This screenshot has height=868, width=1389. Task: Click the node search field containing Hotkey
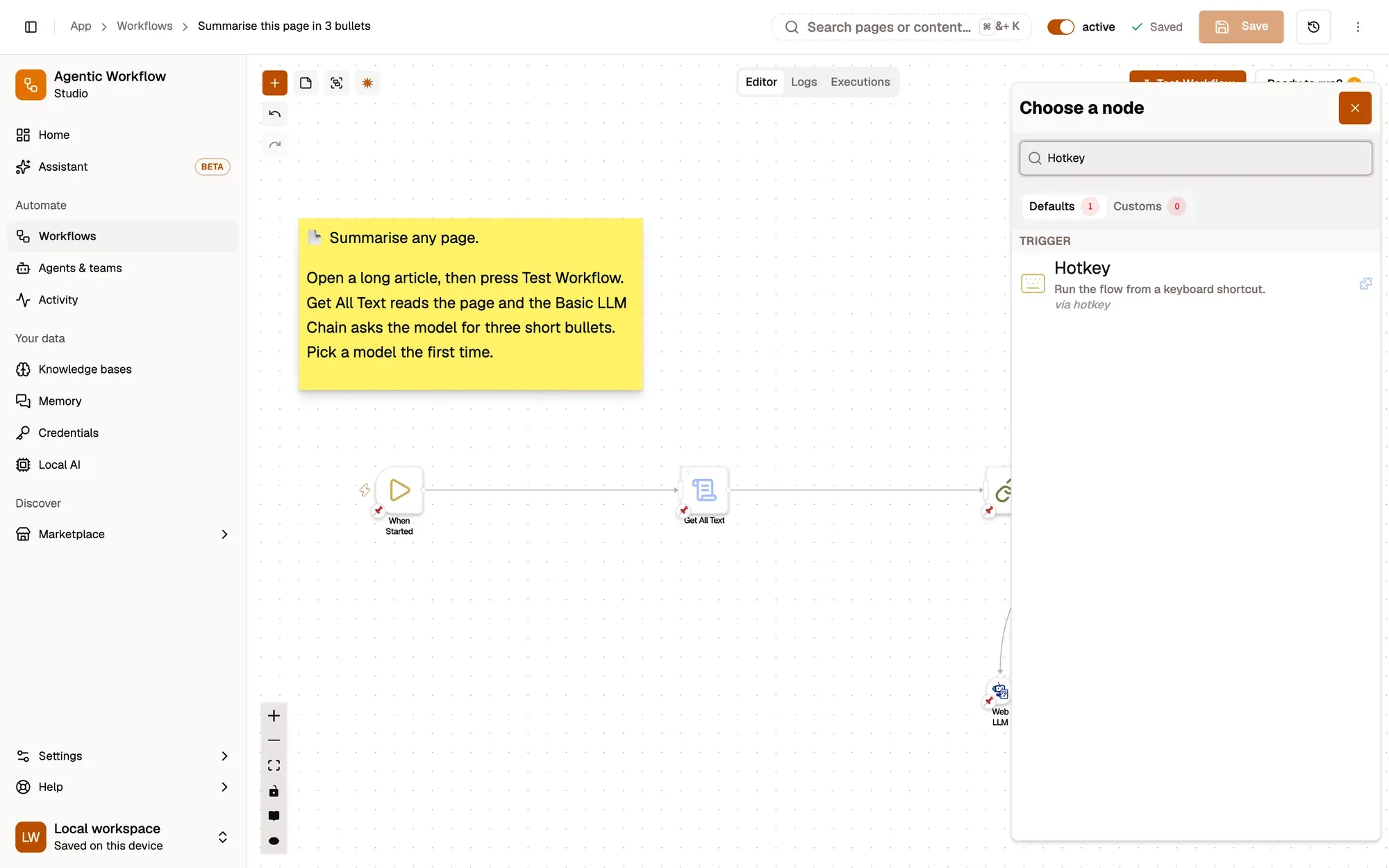point(1196,158)
